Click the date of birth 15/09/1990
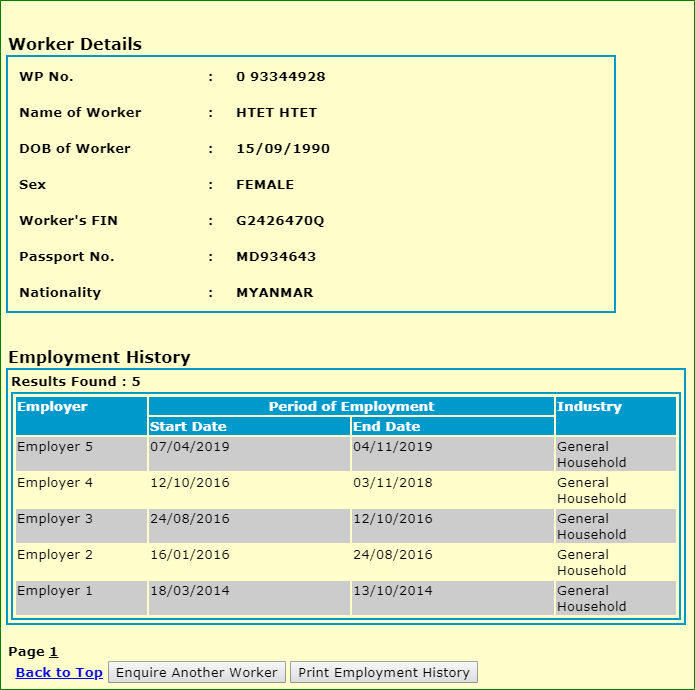The width and height of the screenshot is (695, 690). 282,149
